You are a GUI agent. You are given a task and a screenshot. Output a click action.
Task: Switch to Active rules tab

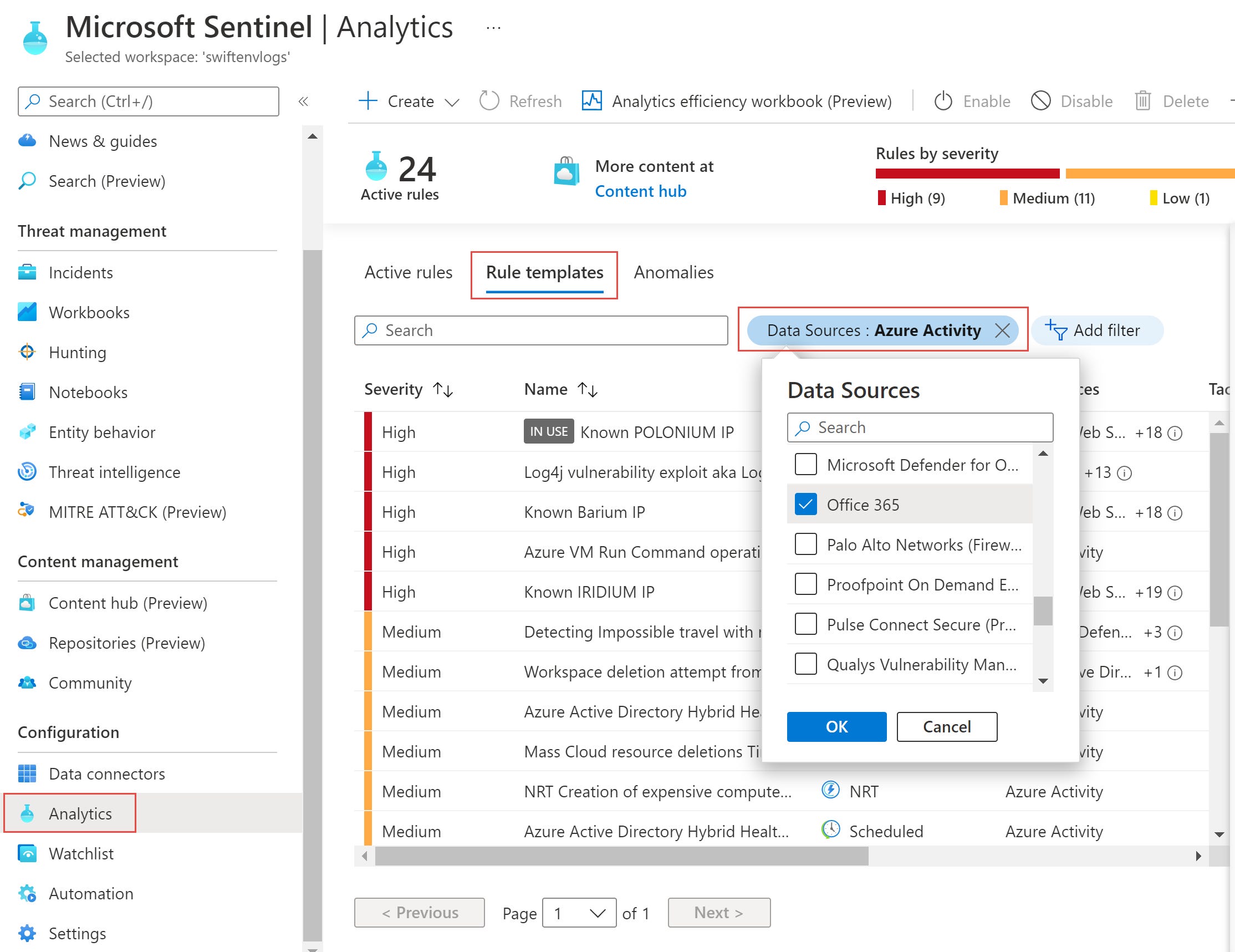tap(409, 273)
